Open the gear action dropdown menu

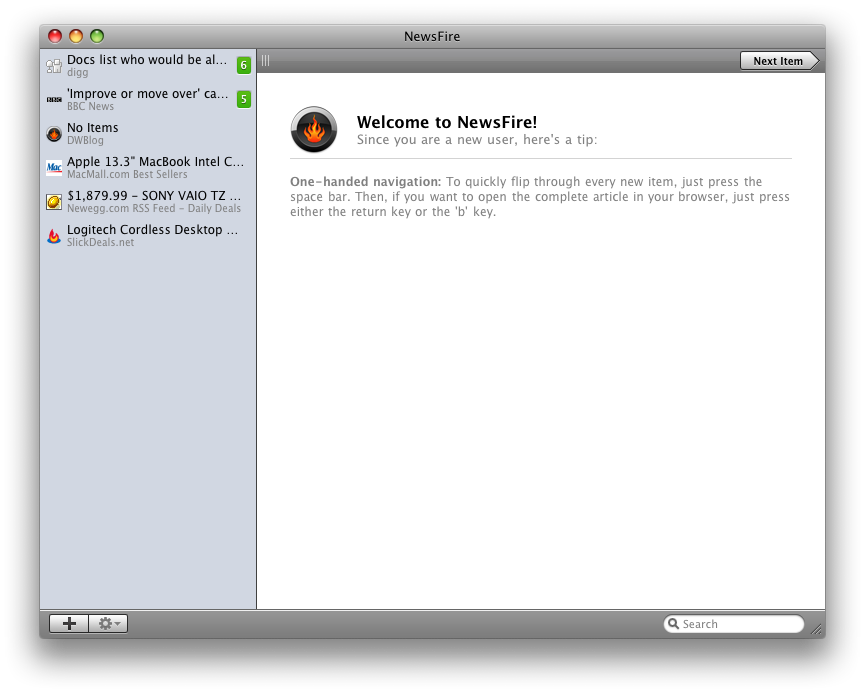(x=108, y=624)
